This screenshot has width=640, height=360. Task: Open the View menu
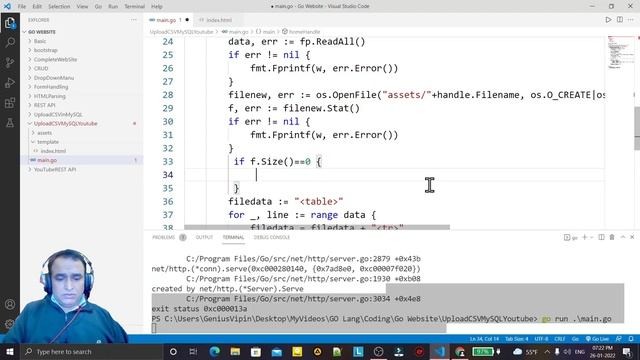point(82,7)
